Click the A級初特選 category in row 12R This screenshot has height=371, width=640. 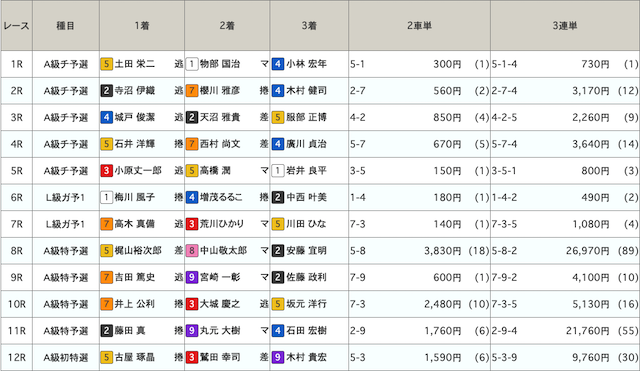coord(66,358)
